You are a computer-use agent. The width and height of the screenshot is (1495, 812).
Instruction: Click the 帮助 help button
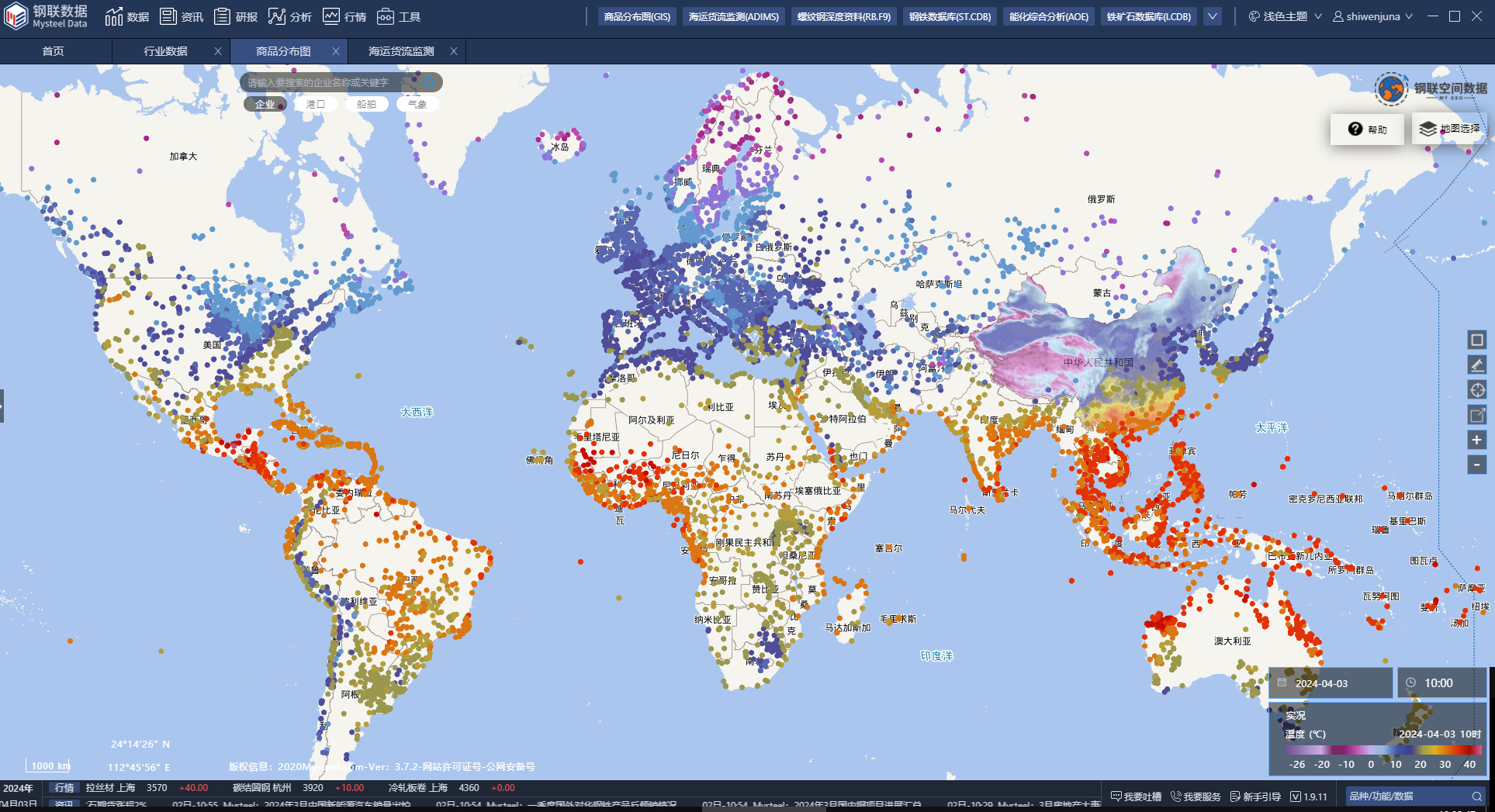[x=1367, y=129]
